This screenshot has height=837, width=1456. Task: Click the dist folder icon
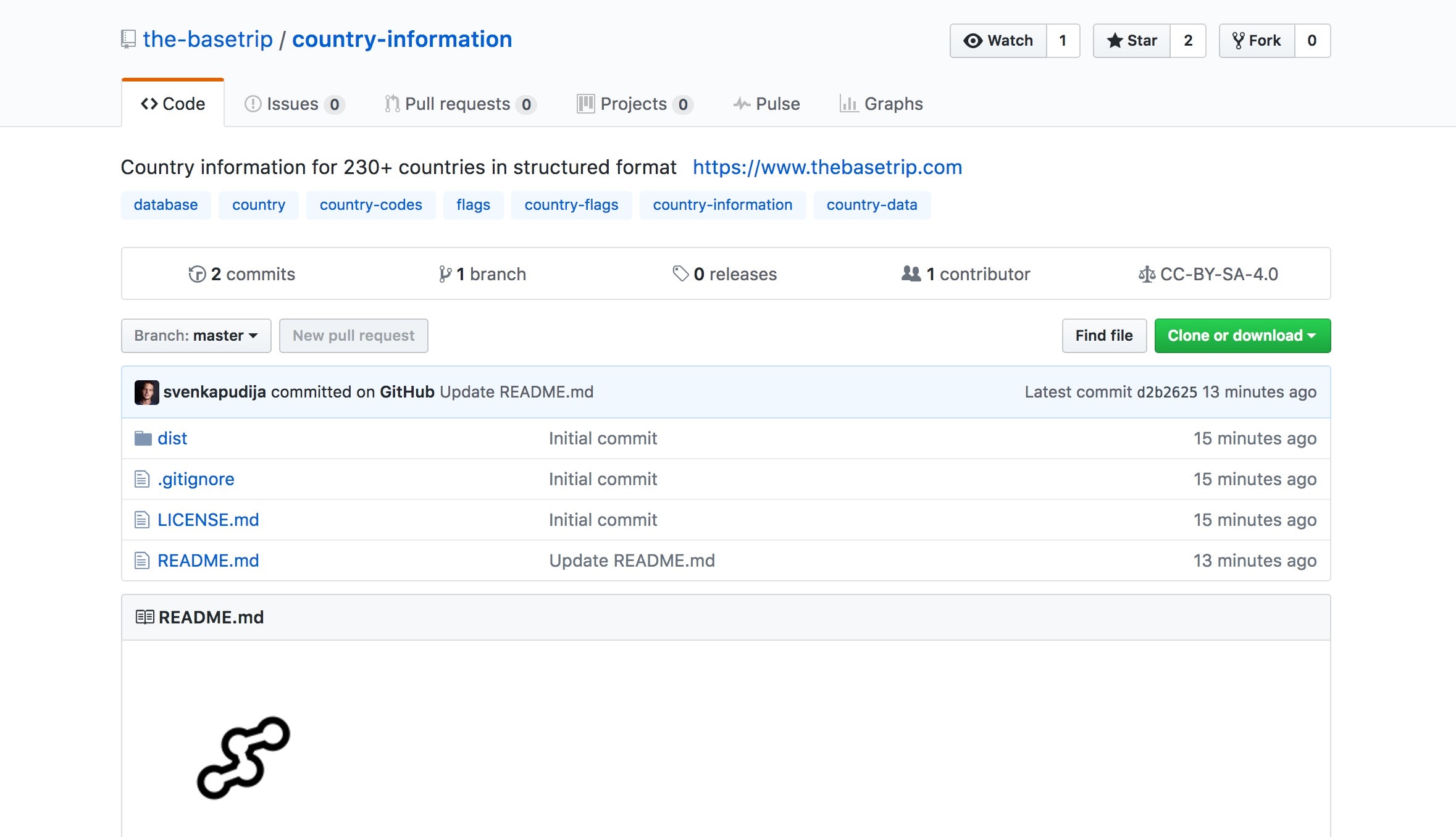(x=143, y=438)
